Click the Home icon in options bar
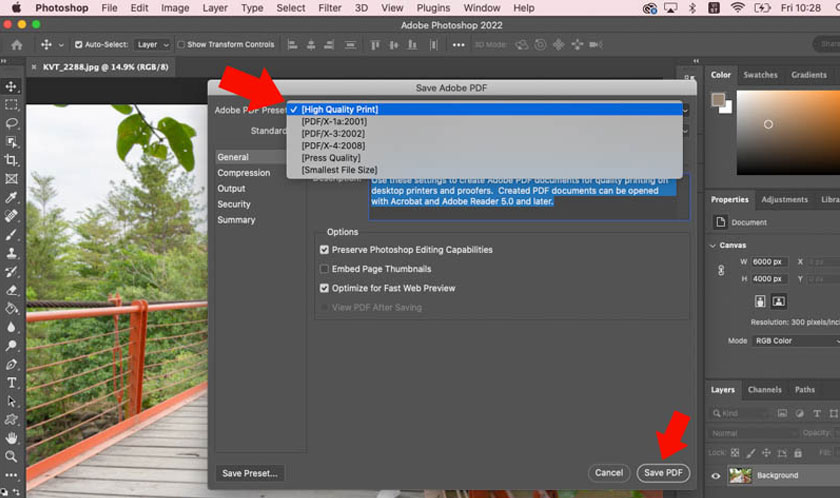Screen dimensions: 840x498 [x=16, y=45]
